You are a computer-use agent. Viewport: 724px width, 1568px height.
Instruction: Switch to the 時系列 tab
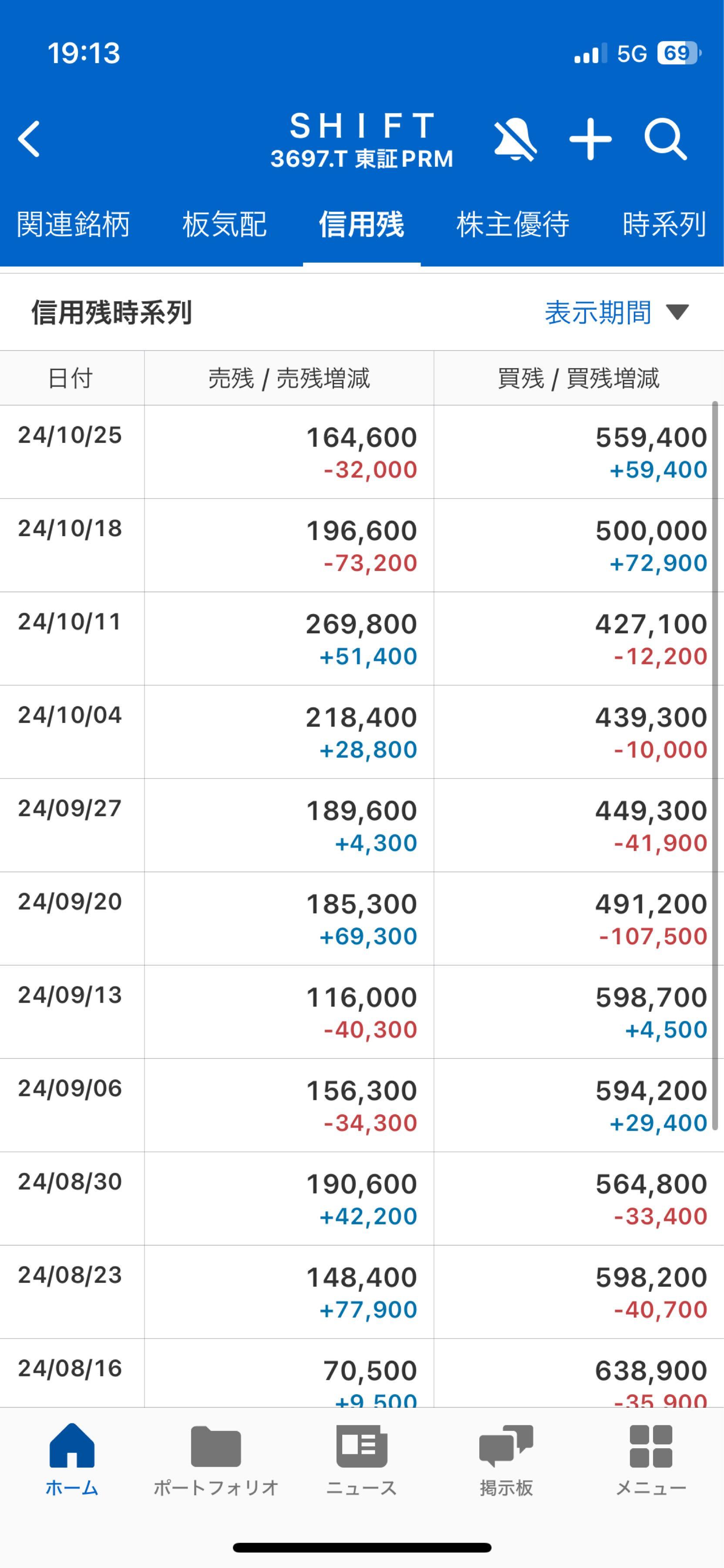[x=664, y=225]
